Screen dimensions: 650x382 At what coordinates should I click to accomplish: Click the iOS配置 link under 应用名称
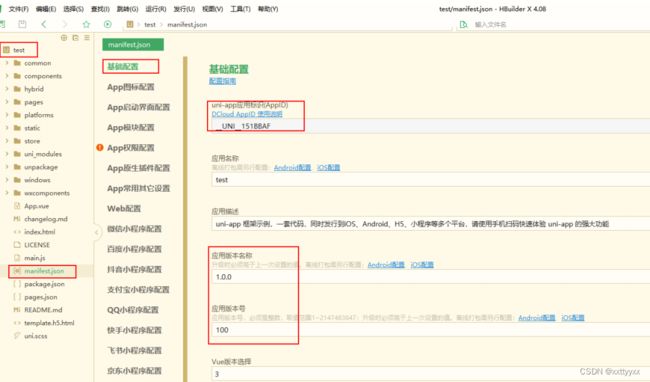pos(328,168)
